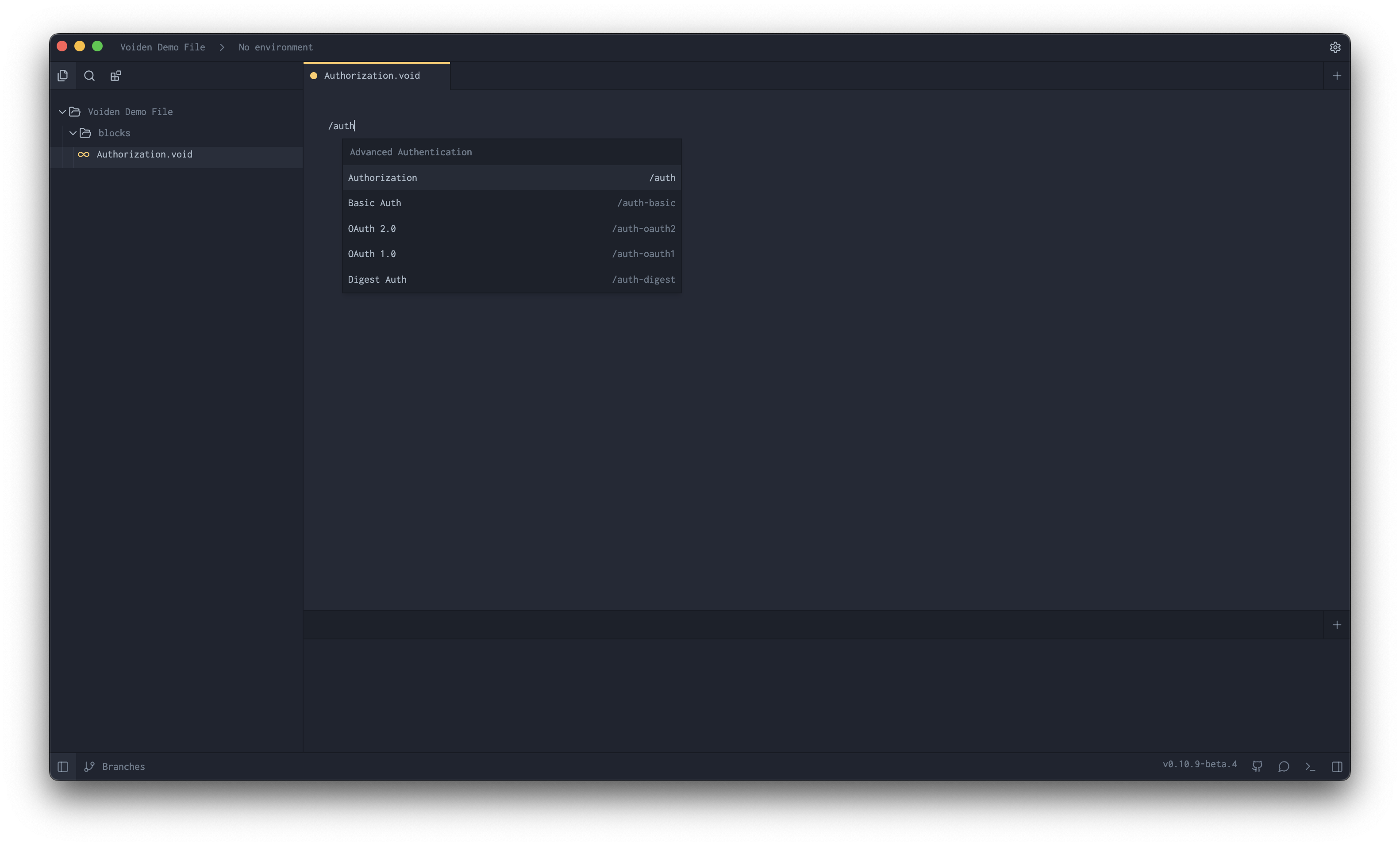Image resolution: width=1400 pixels, height=846 pixels.
Task: Click the infinity icon next to Authorization.void
Action: pos(83,154)
